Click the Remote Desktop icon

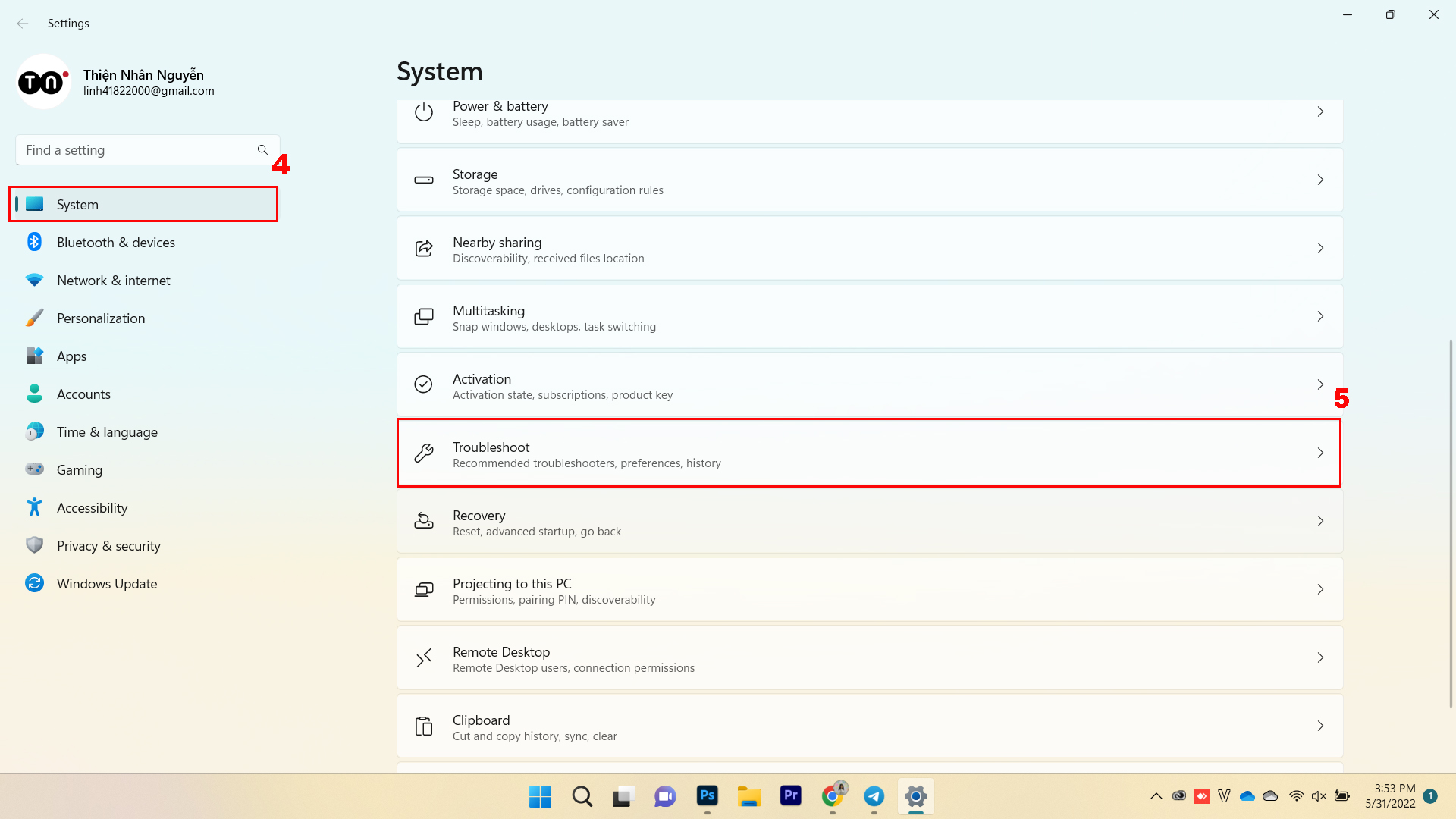click(x=424, y=657)
